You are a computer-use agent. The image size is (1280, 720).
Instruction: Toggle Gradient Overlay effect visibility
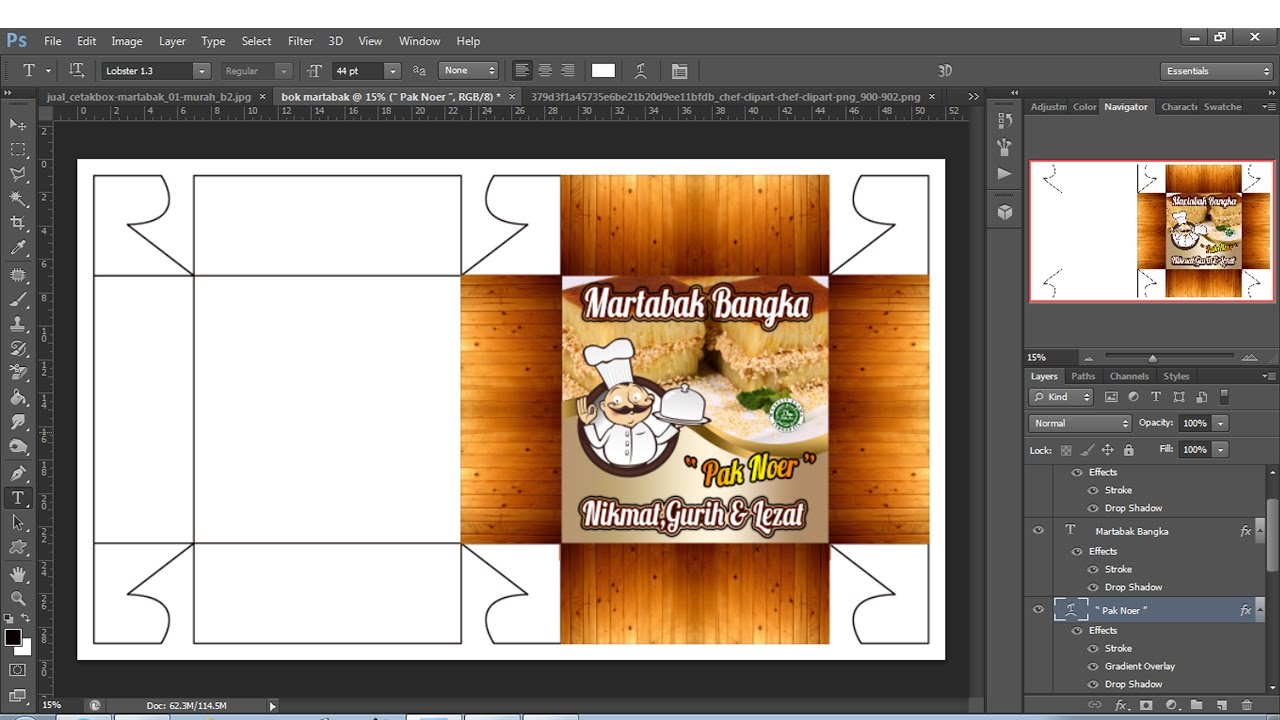tap(1093, 666)
